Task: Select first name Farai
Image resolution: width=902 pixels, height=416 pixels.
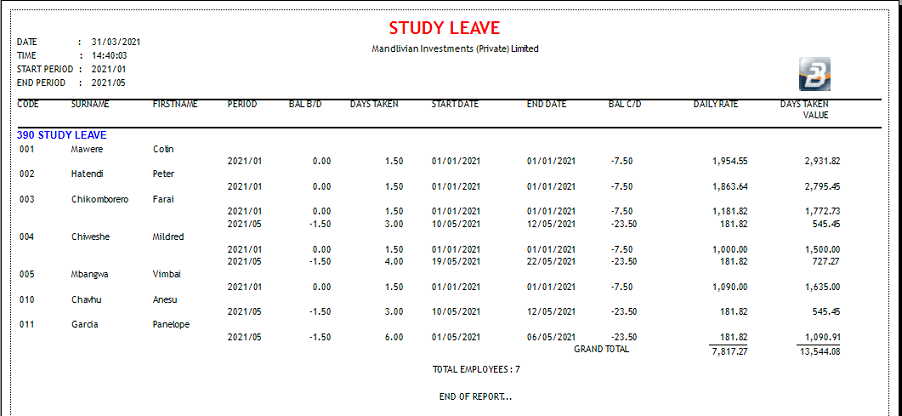Action: pos(163,200)
